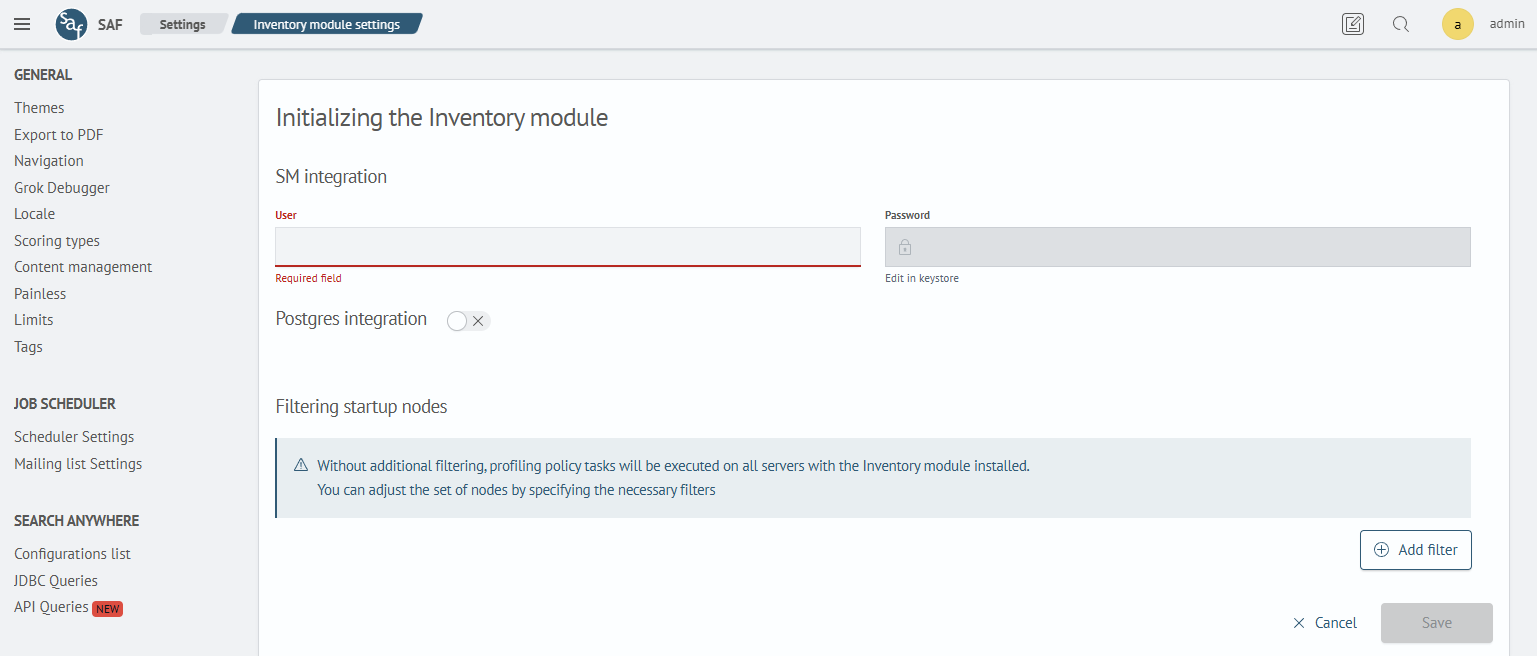
Task: Click the warning triangle icon in filter notice
Action: click(x=301, y=465)
